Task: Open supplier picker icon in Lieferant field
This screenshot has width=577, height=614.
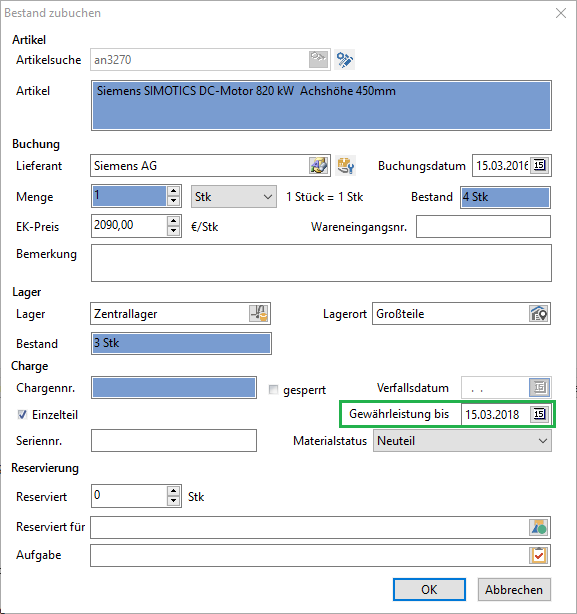Action: click(319, 166)
